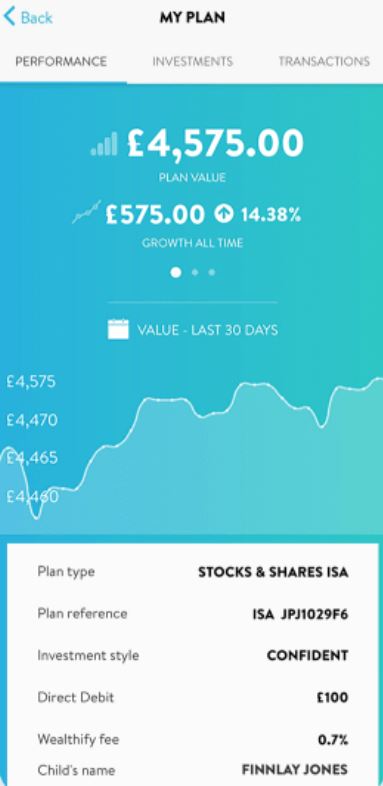Select the second carousel page dot
Image resolution: width=383 pixels, height=786 pixels.
(195, 272)
